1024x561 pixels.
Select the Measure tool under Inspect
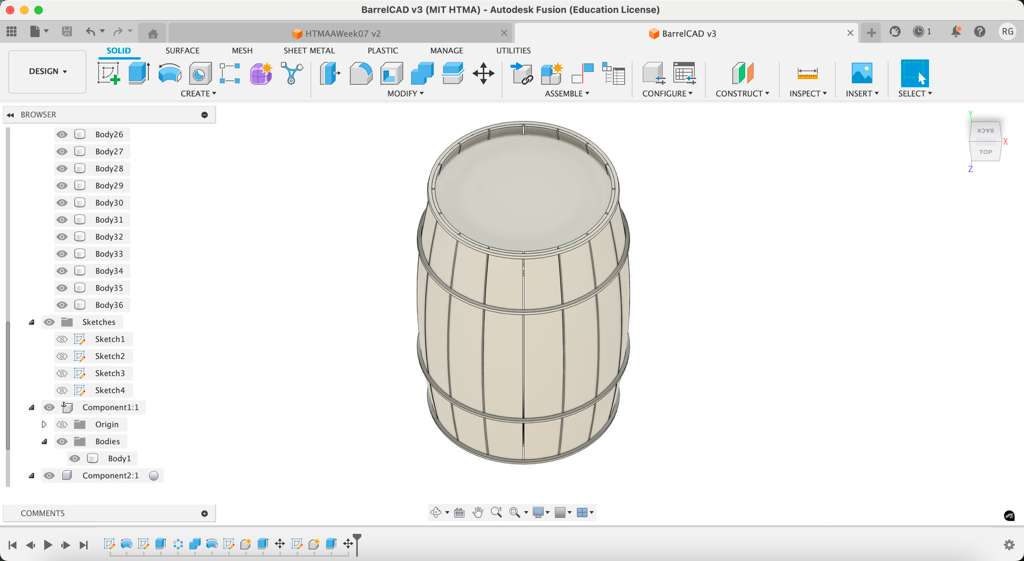click(x=808, y=73)
